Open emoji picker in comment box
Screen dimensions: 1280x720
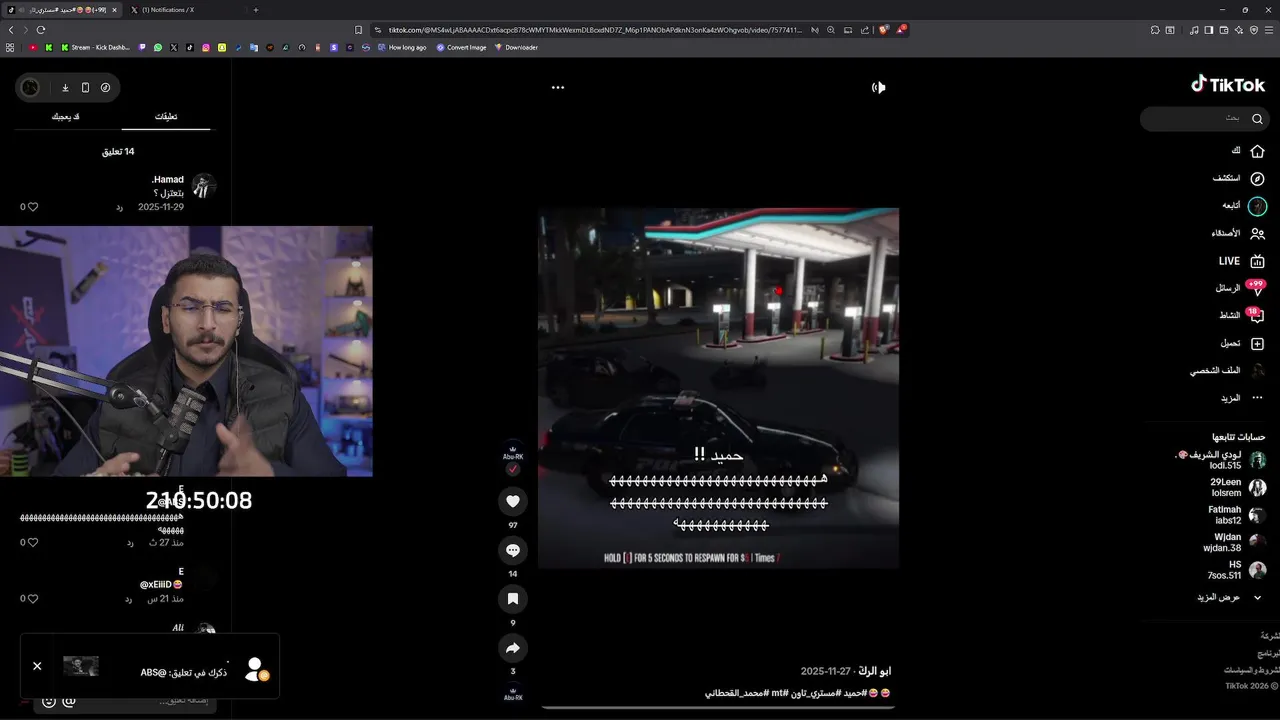pyautogui.click(x=49, y=701)
